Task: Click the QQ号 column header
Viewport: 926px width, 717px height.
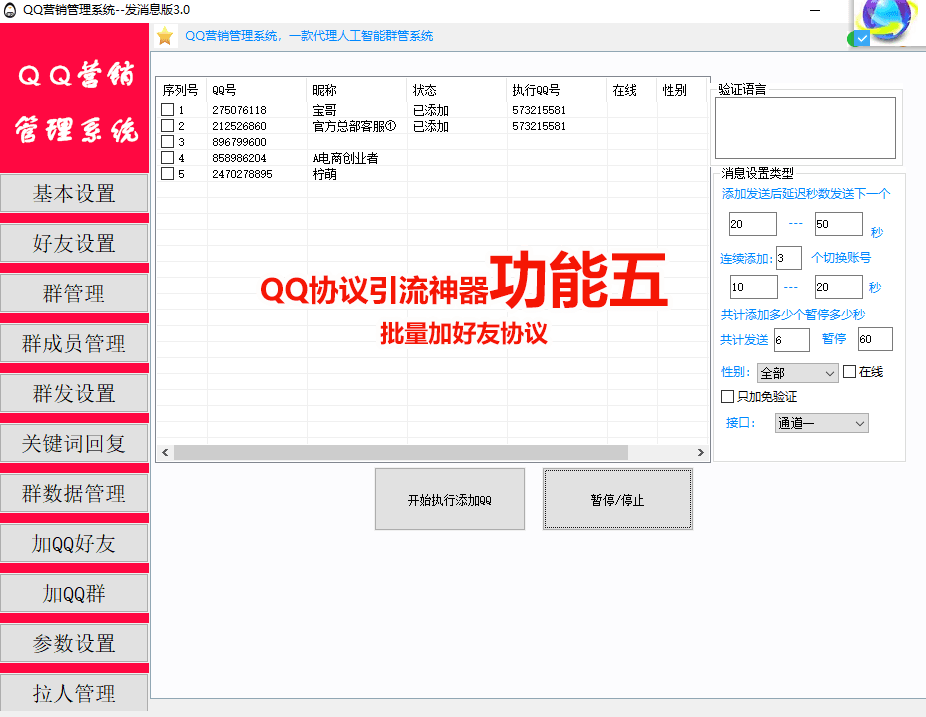Action: pyautogui.click(x=257, y=90)
